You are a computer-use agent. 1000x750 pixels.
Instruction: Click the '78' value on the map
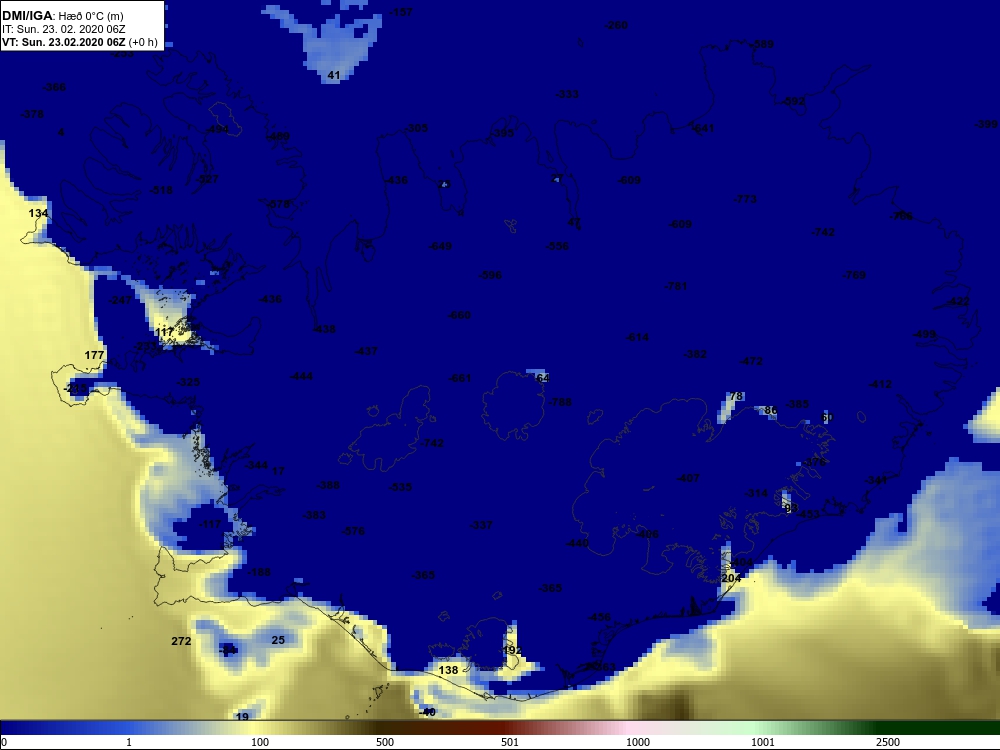click(736, 396)
